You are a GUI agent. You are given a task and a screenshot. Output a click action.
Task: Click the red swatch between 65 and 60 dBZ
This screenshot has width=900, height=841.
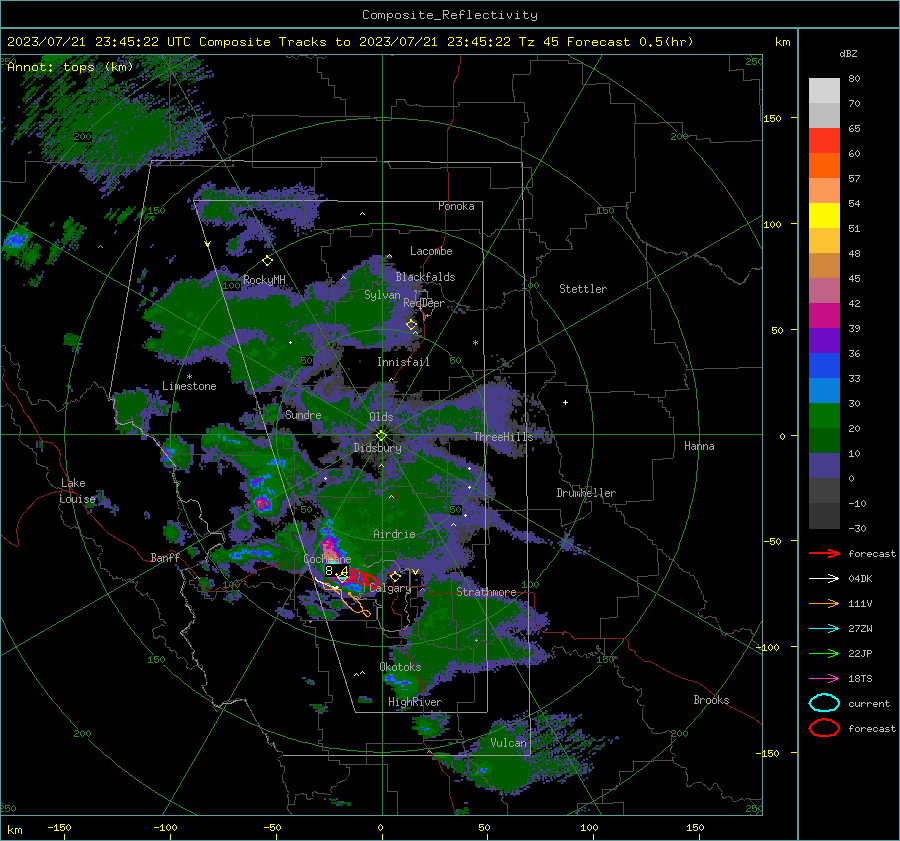(x=824, y=141)
